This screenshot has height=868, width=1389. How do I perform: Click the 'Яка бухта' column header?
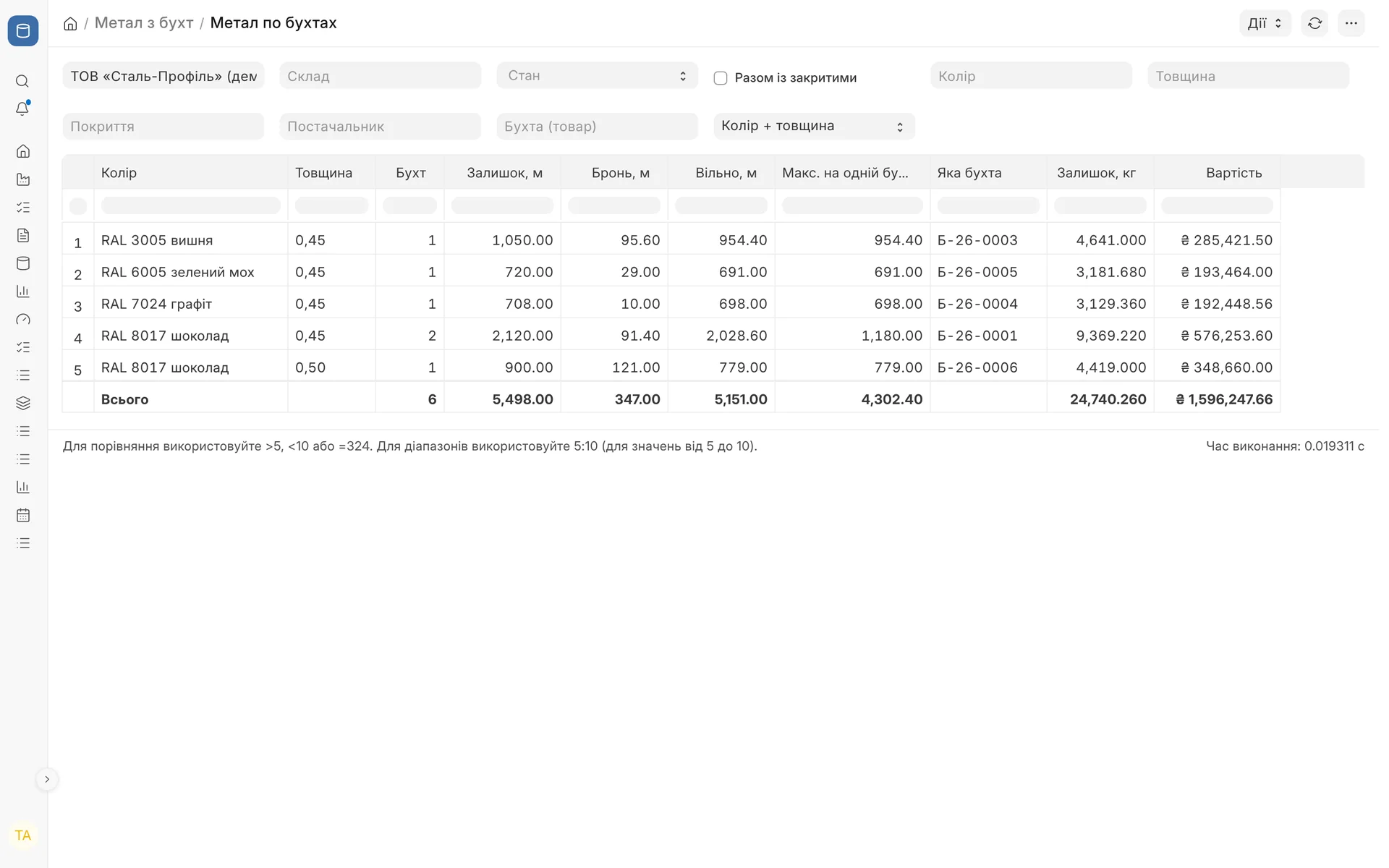pos(969,173)
